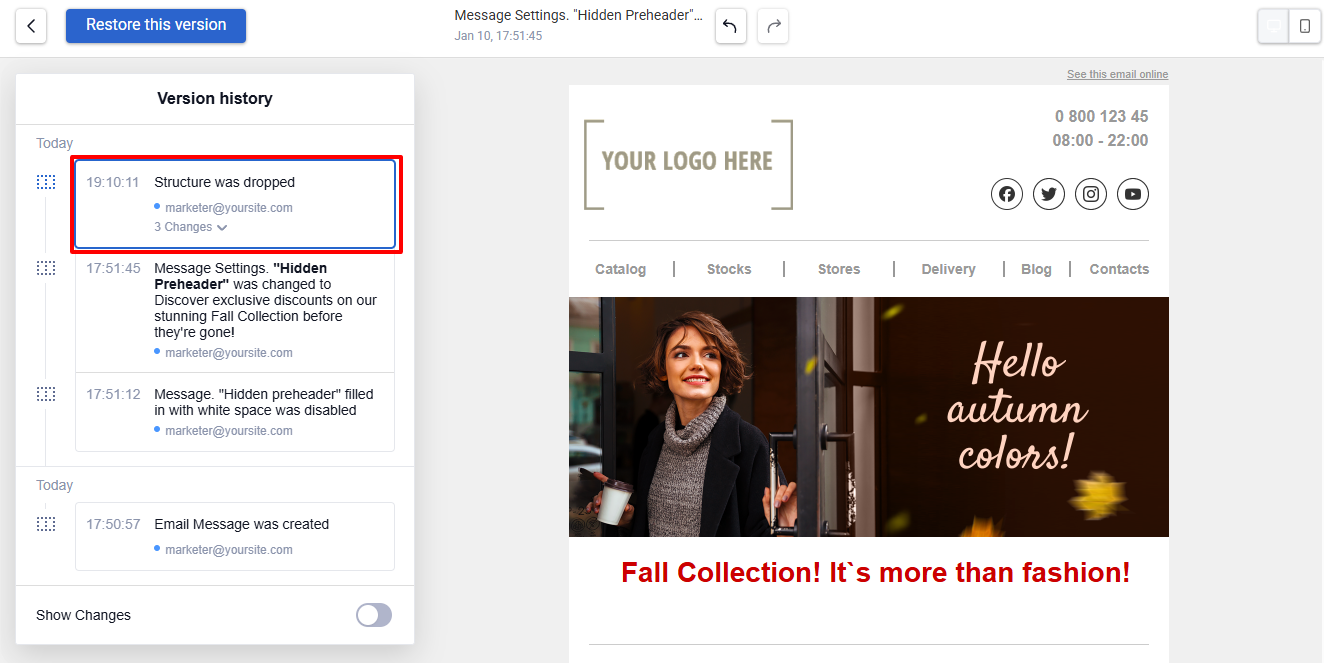This screenshot has width=1324, height=663.
Task: Click Restore this version button
Action: pyautogui.click(x=156, y=25)
